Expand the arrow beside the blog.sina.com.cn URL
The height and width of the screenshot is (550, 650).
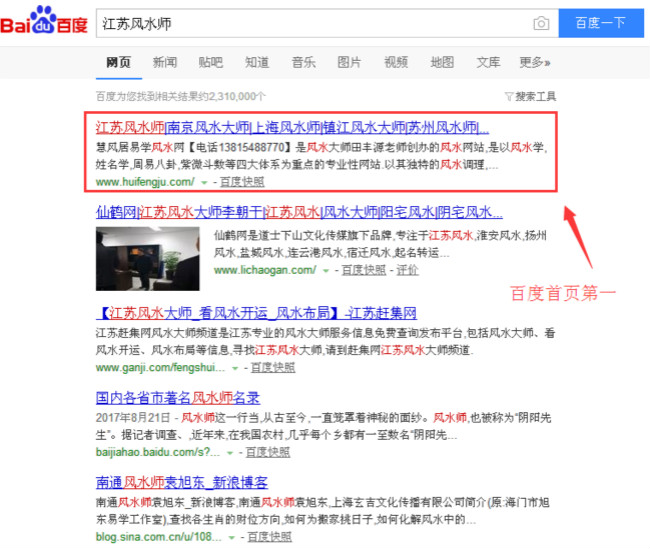[x=235, y=536]
